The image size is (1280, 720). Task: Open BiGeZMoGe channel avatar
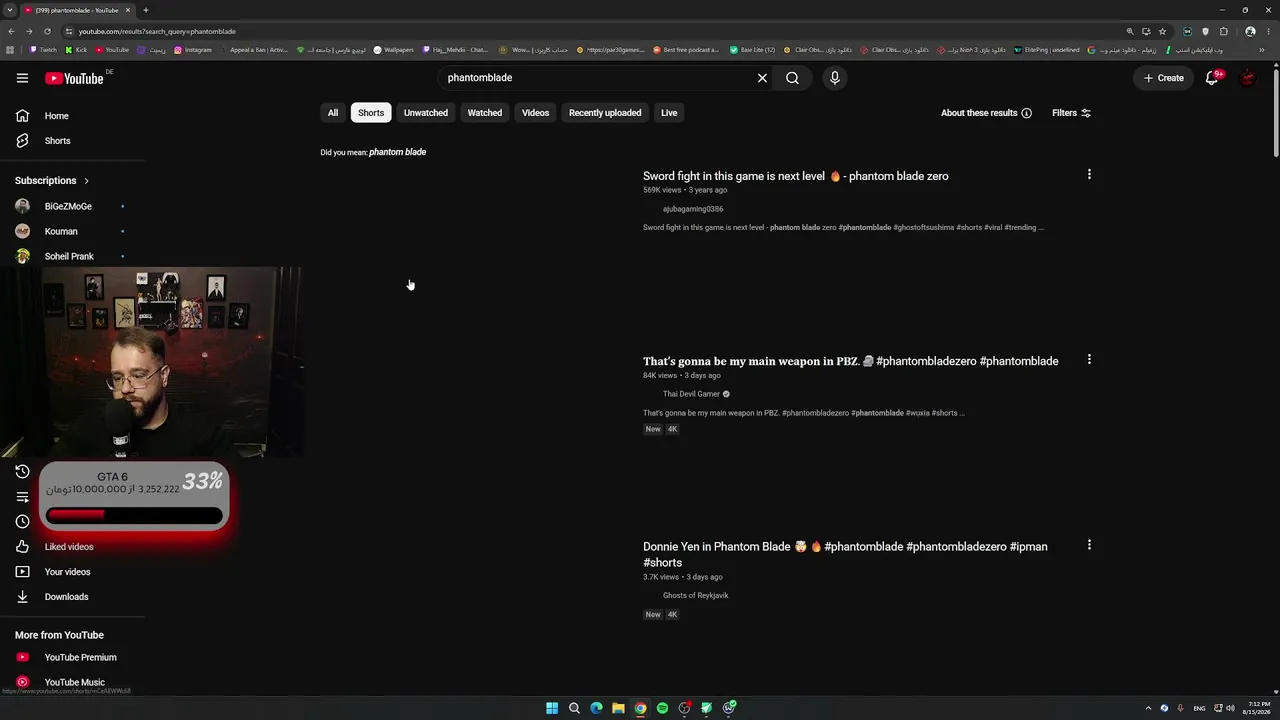pos(22,206)
